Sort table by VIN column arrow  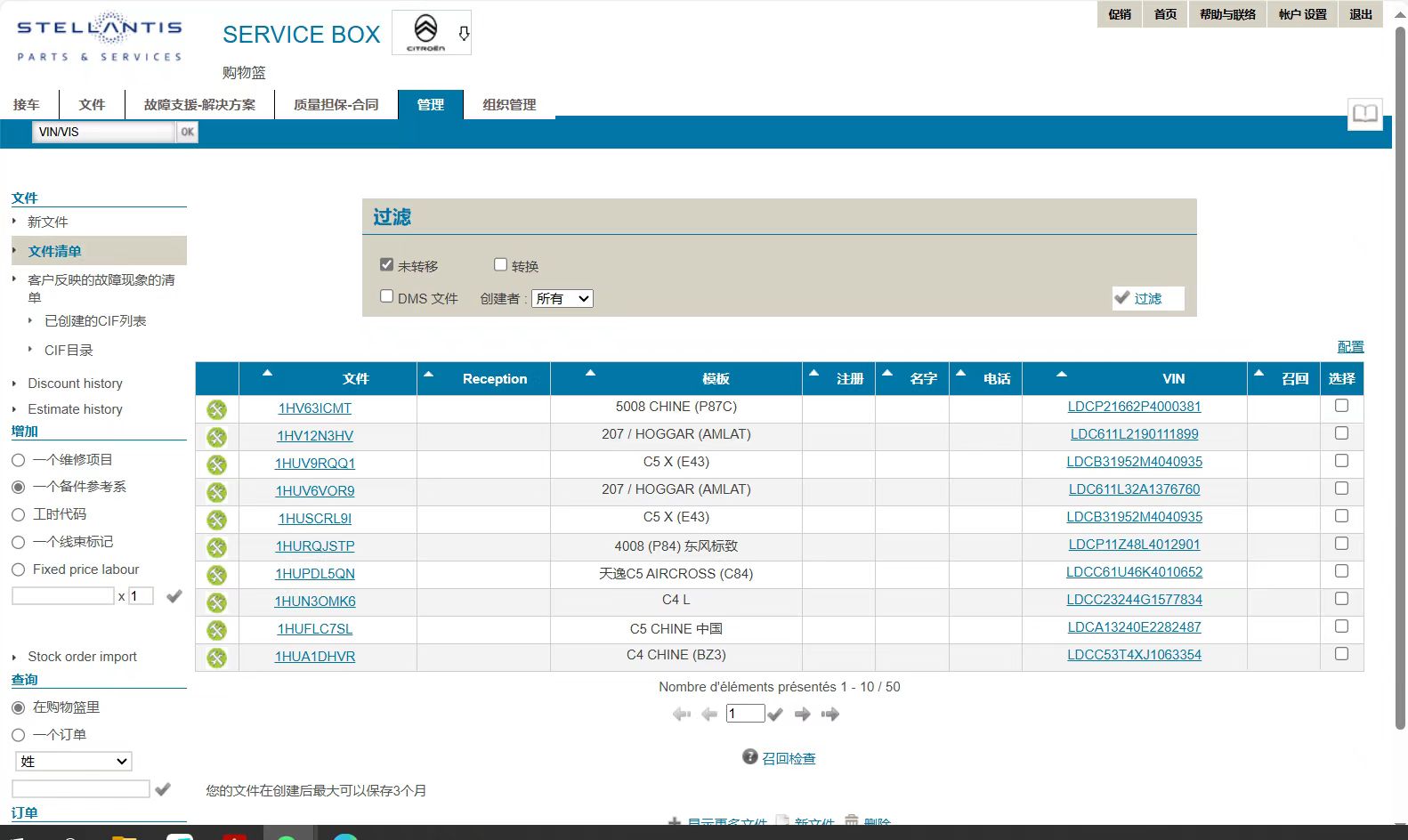coord(1061,375)
